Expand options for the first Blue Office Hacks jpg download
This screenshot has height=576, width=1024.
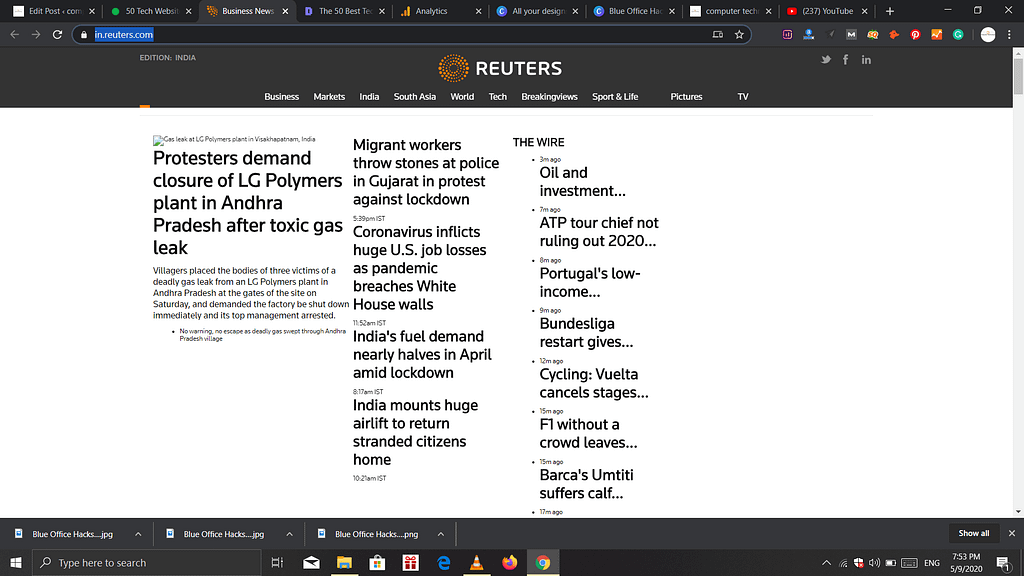138,534
